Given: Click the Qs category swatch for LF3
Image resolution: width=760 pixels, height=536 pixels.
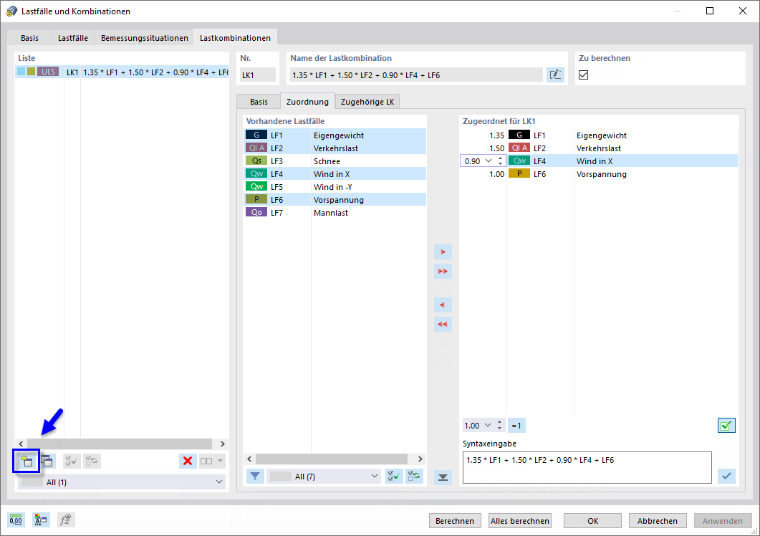Looking at the screenshot, I should [x=256, y=160].
